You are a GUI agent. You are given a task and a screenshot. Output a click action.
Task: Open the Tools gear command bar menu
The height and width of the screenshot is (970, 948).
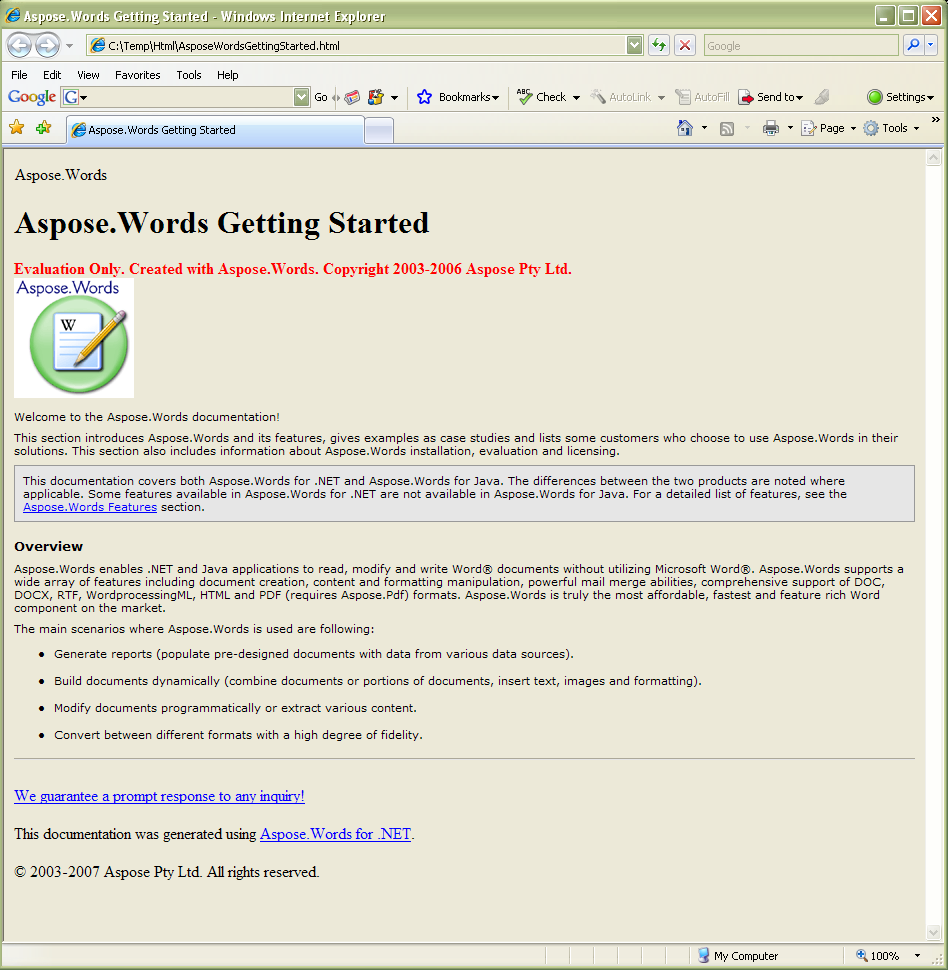pyautogui.click(x=892, y=128)
